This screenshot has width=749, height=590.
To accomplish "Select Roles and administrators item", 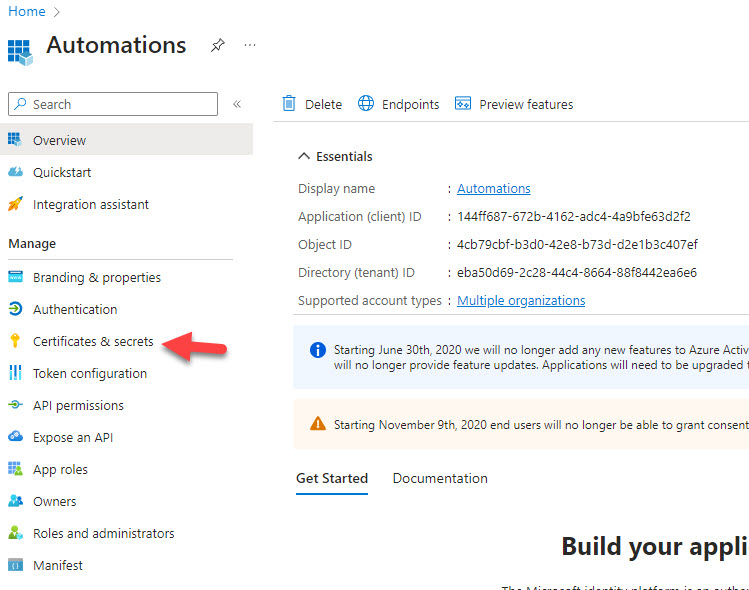I will click(x=103, y=533).
